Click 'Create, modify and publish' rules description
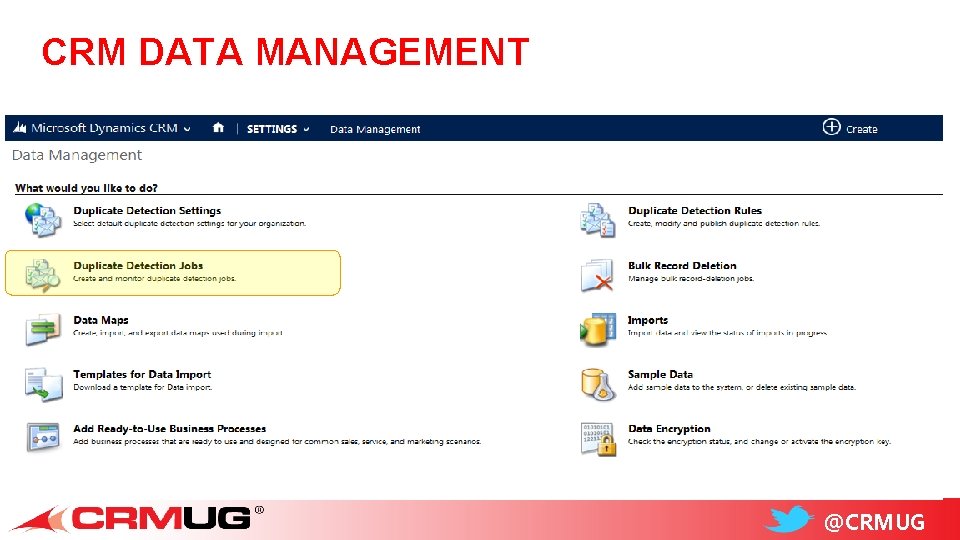The image size is (960, 540). (x=724, y=223)
